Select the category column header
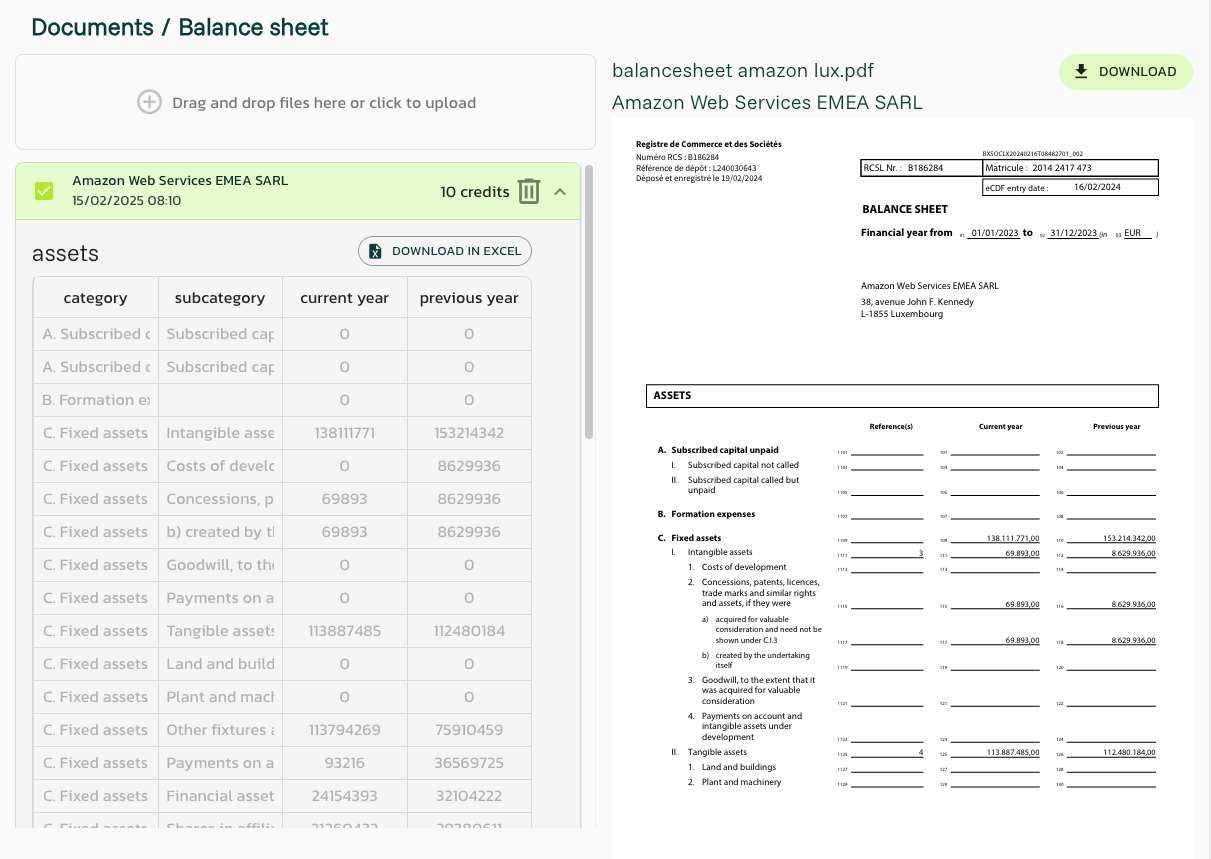This screenshot has width=1211, height=859. tap(95, 298)
